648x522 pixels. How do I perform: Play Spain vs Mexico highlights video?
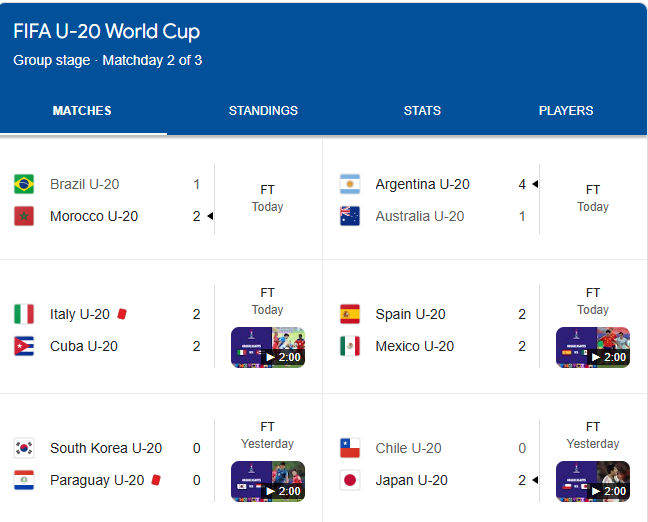pyautogui.click(x=592, y=347)
